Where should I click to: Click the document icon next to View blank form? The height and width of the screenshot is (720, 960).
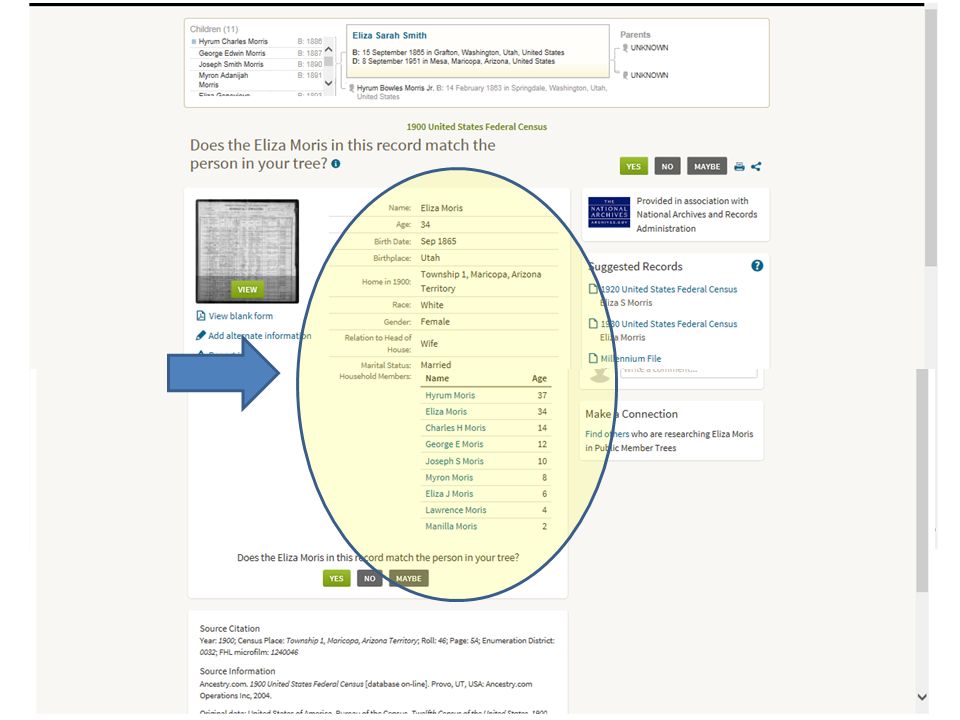tap(200, 316)
